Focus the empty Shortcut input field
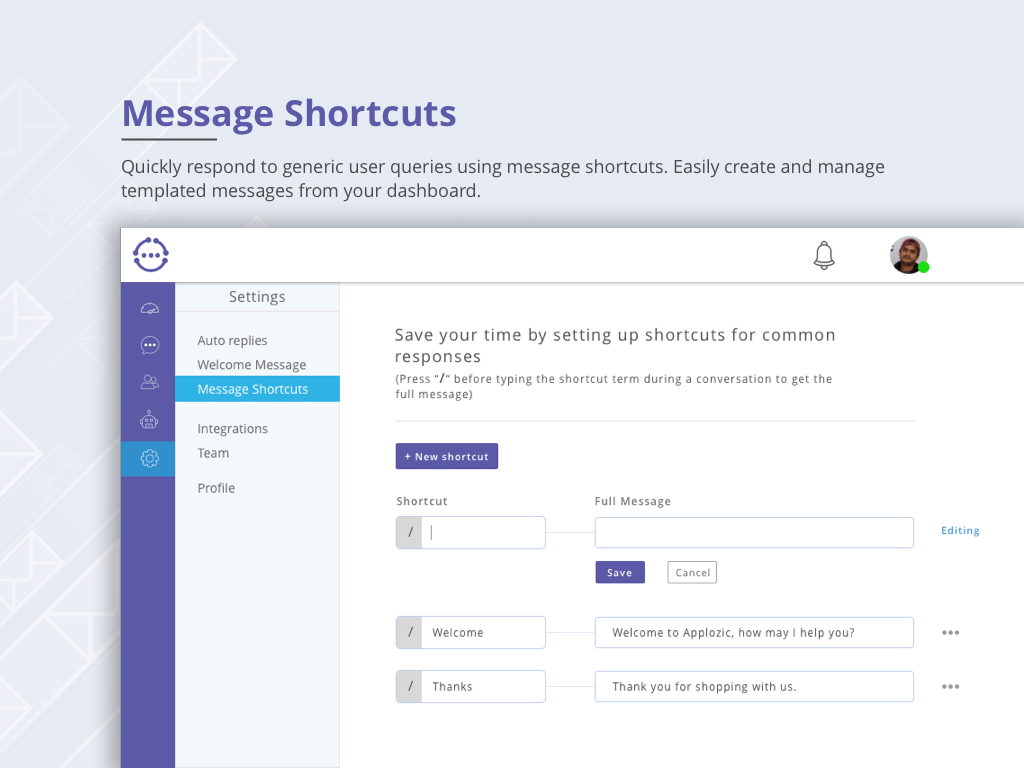The image size is (1024, 768). pos(471,532)
